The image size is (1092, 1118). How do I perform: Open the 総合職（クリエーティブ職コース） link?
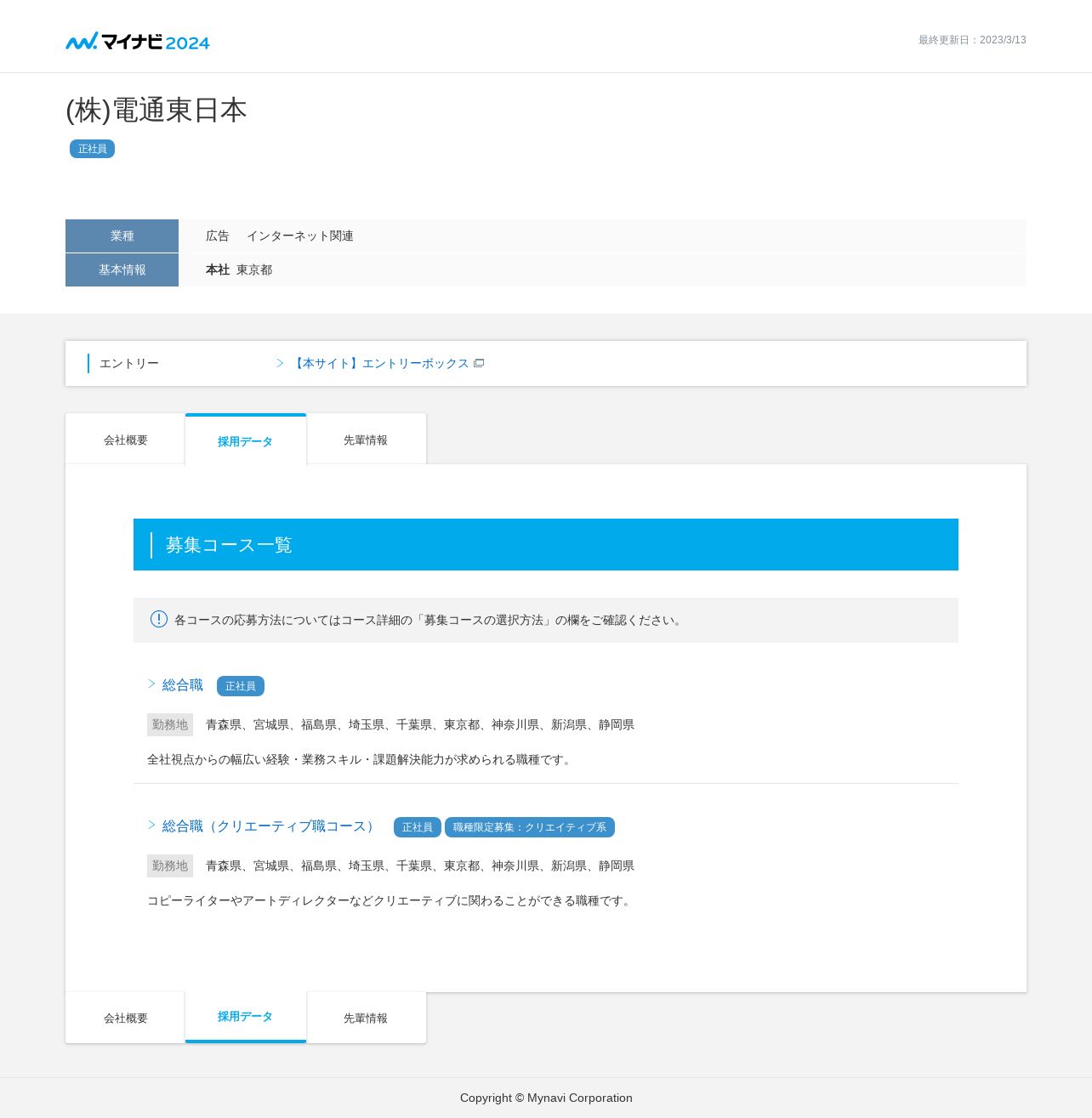click(x=270, y=826)
